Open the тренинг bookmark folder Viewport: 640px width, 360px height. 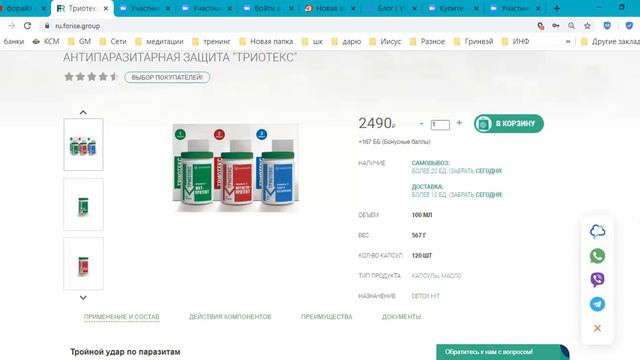(x=211, y=41)
